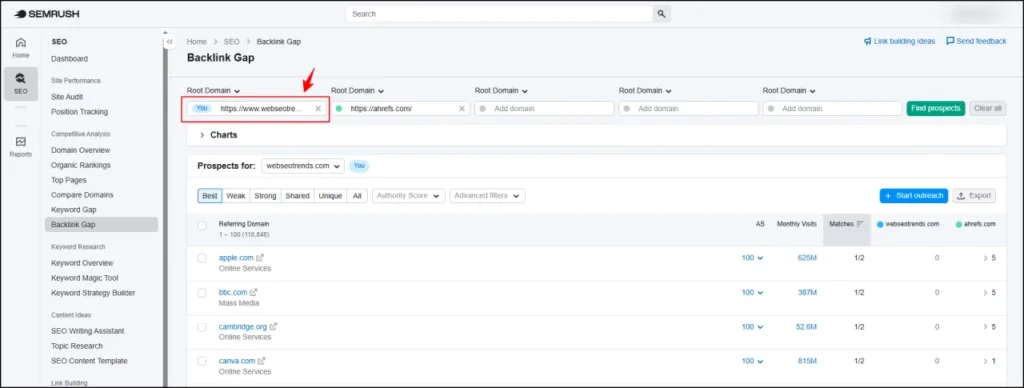Select the All tab
The height and width of the screenshot is (388, 1024).
[357, 195]
